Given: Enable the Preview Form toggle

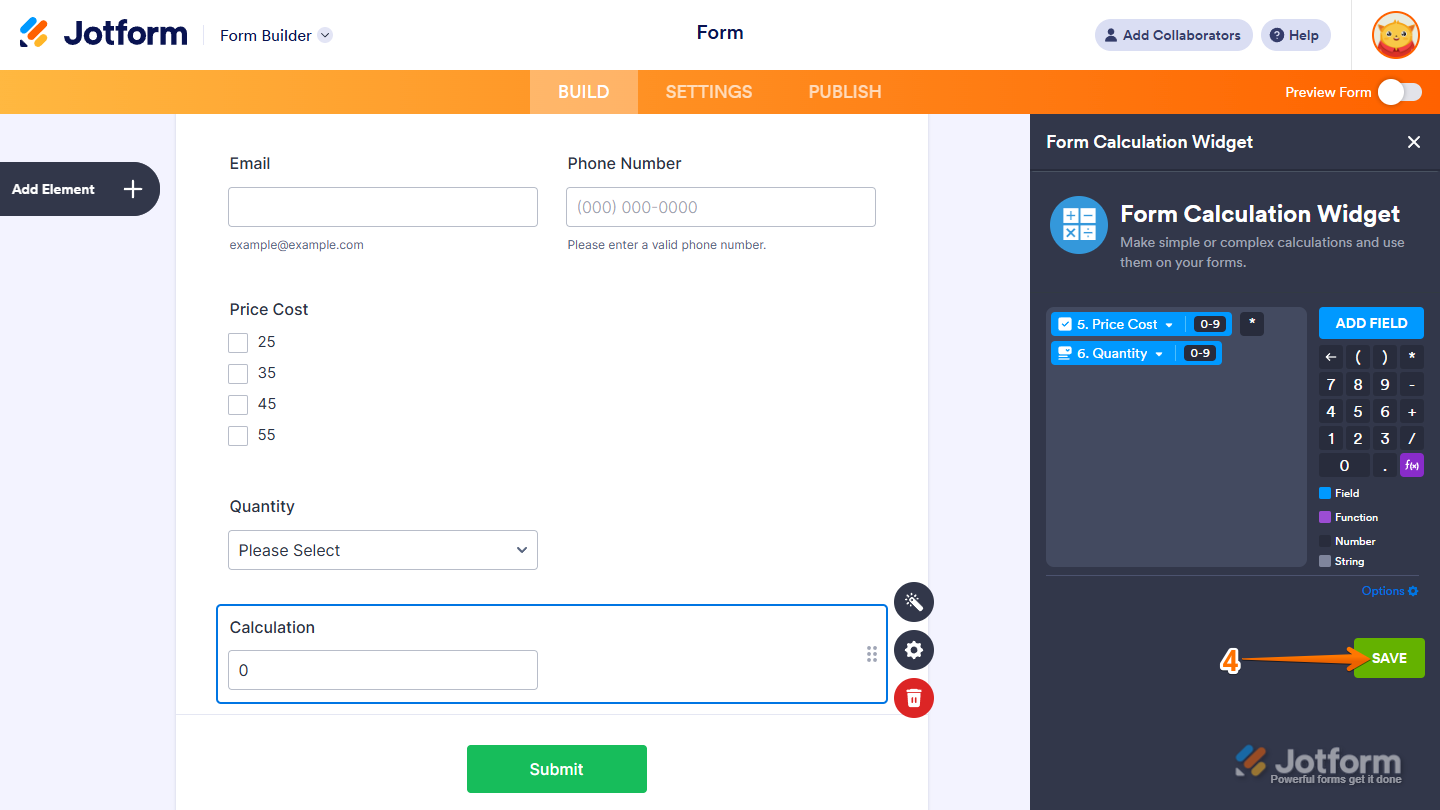Looking at the screenshot, I should point(1399,91).
